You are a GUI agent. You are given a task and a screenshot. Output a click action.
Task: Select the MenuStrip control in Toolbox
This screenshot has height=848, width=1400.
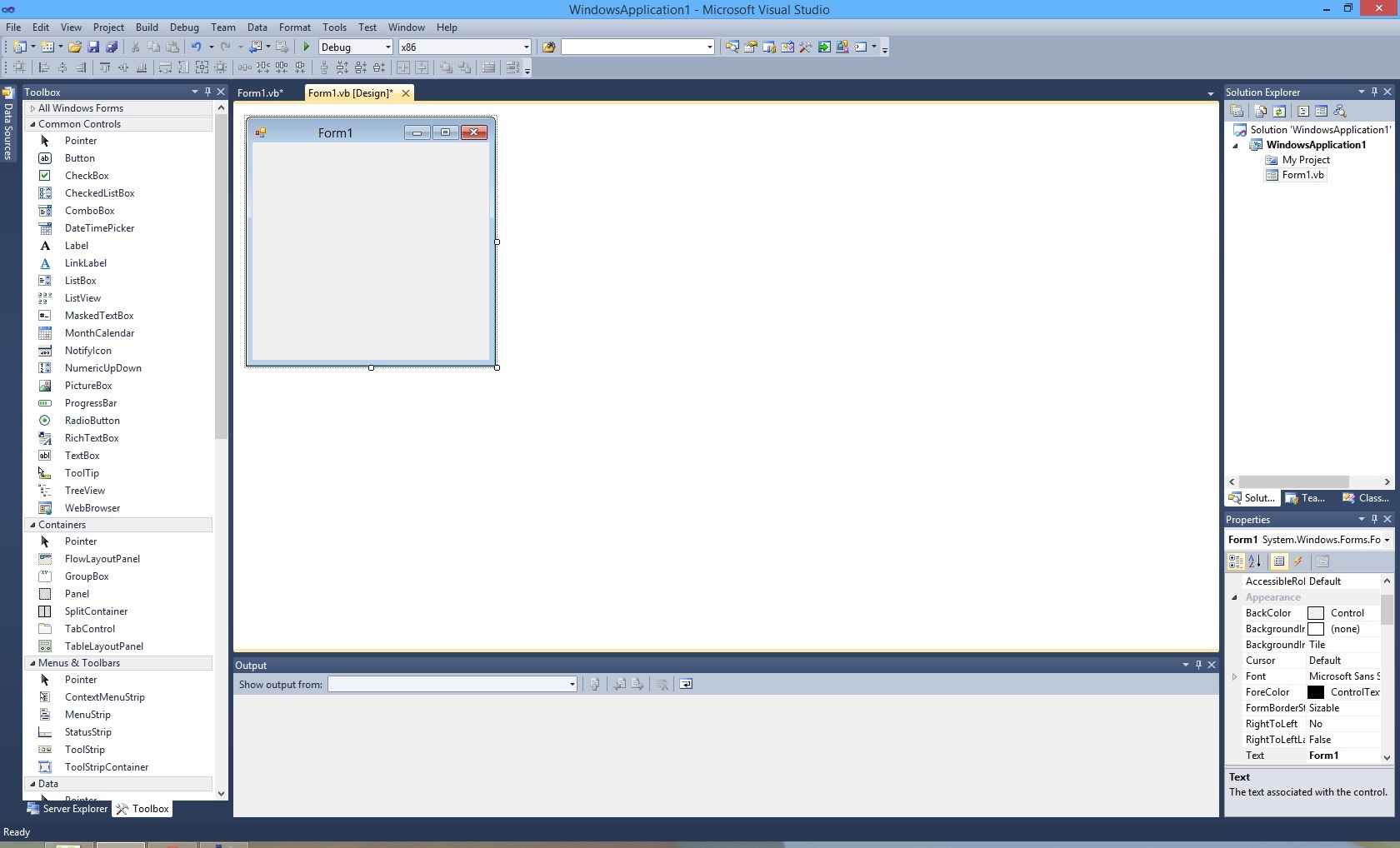87,715
